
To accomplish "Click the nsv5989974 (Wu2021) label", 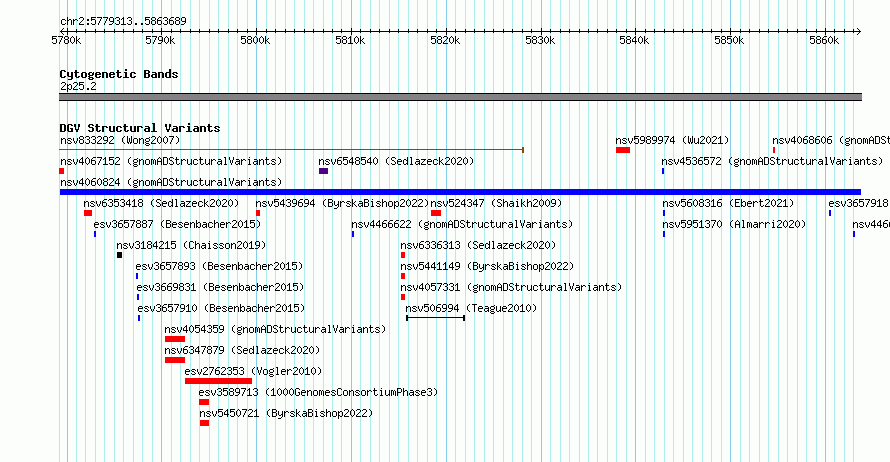I will point(672,140).
